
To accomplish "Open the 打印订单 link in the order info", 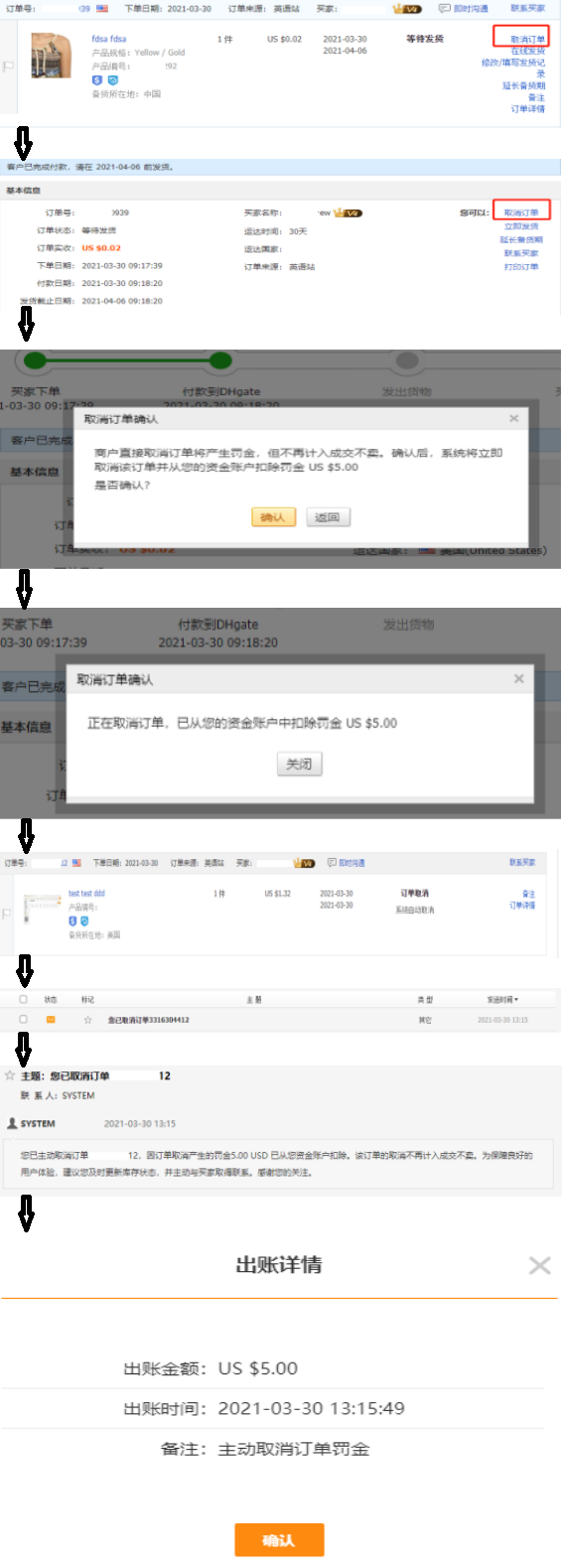I will 521,266.
